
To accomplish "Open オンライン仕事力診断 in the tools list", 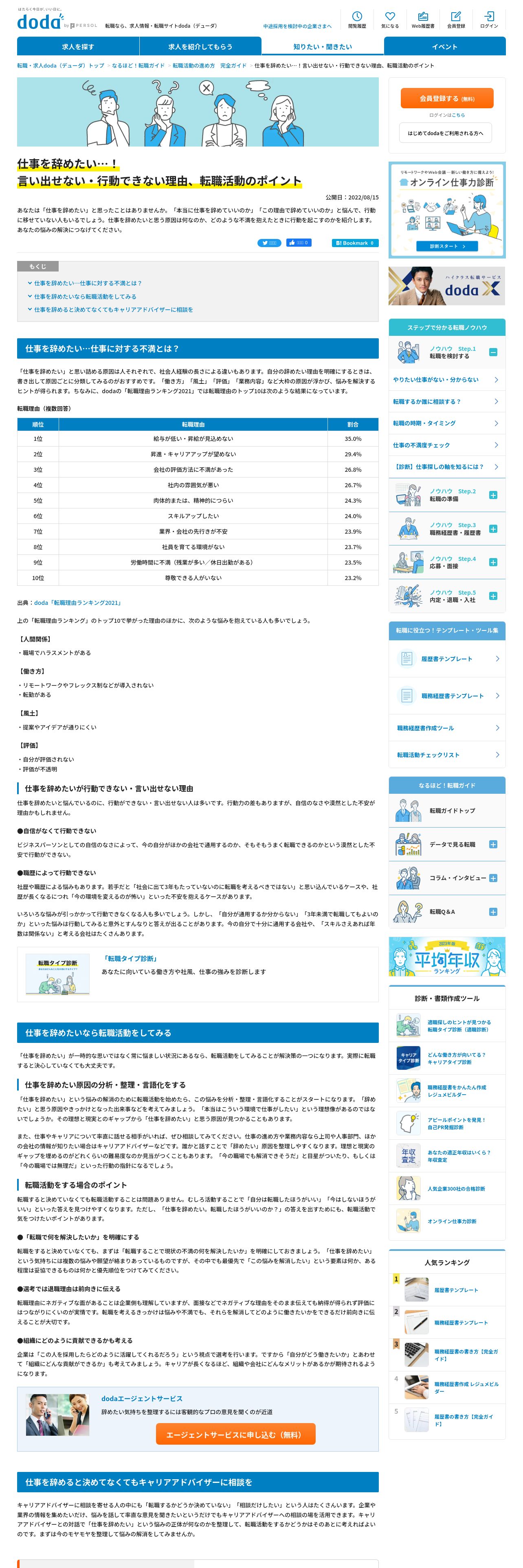I will pos(447,1222).
